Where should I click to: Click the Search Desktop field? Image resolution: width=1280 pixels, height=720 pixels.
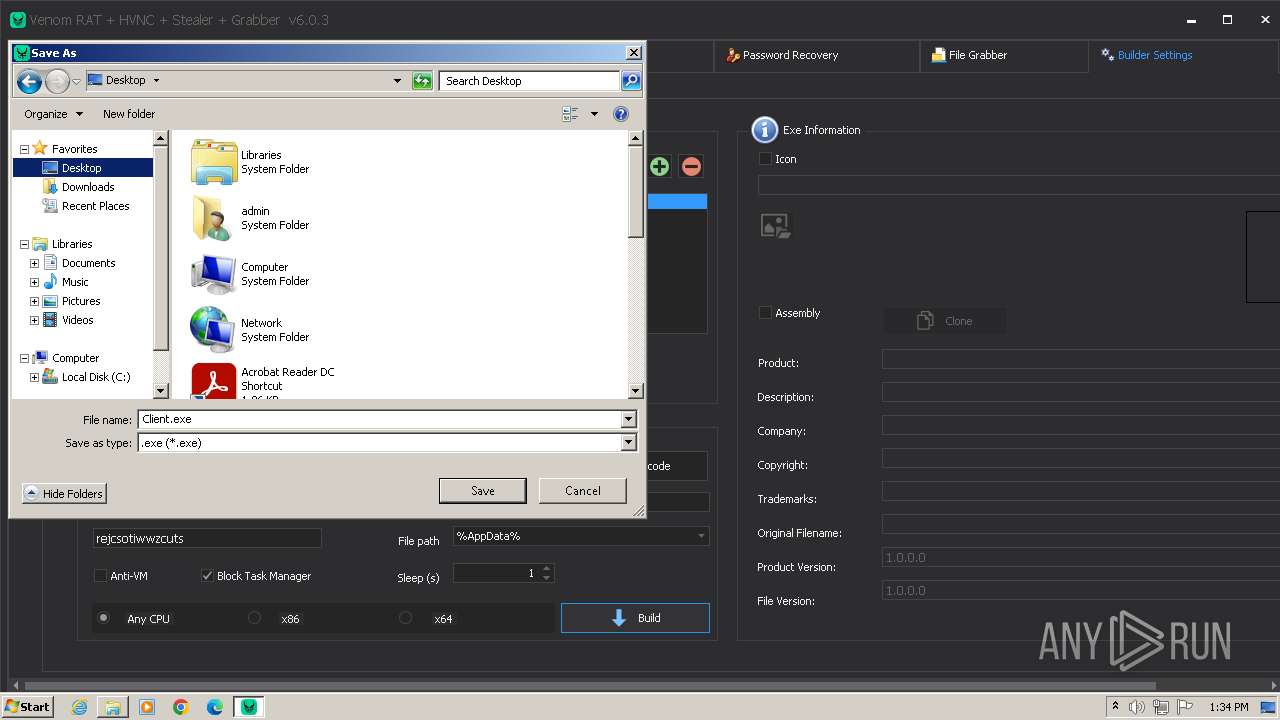(528, 81)
